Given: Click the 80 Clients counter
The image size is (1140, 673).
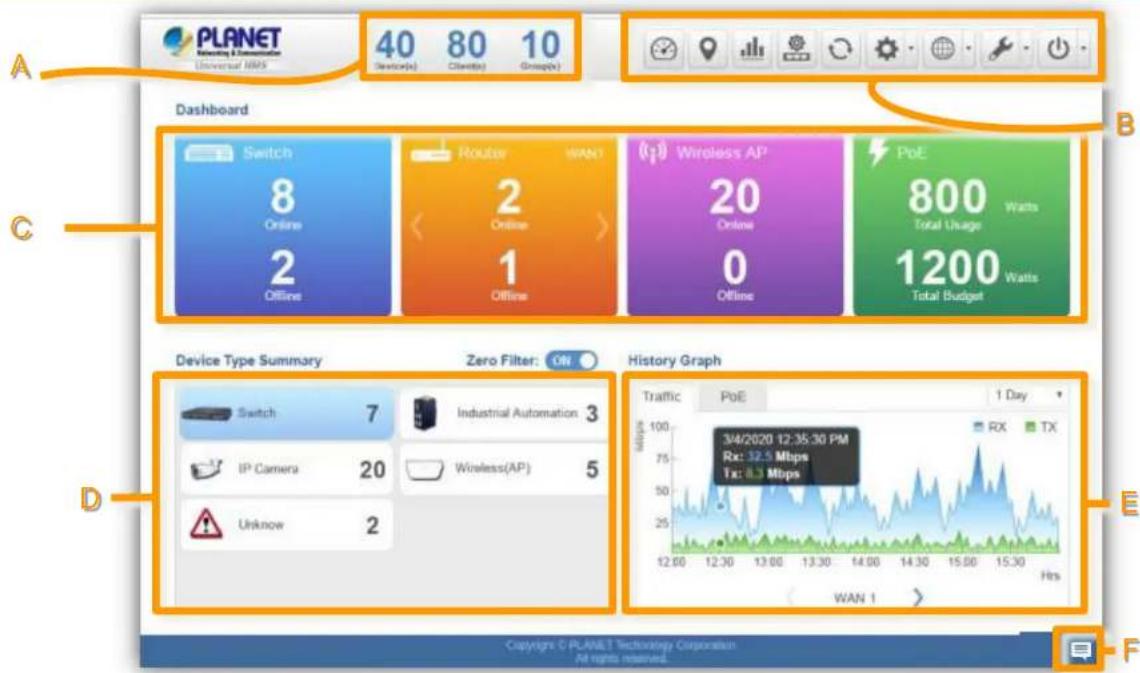Looking at the screenshot, I should (x=466, y=49).
